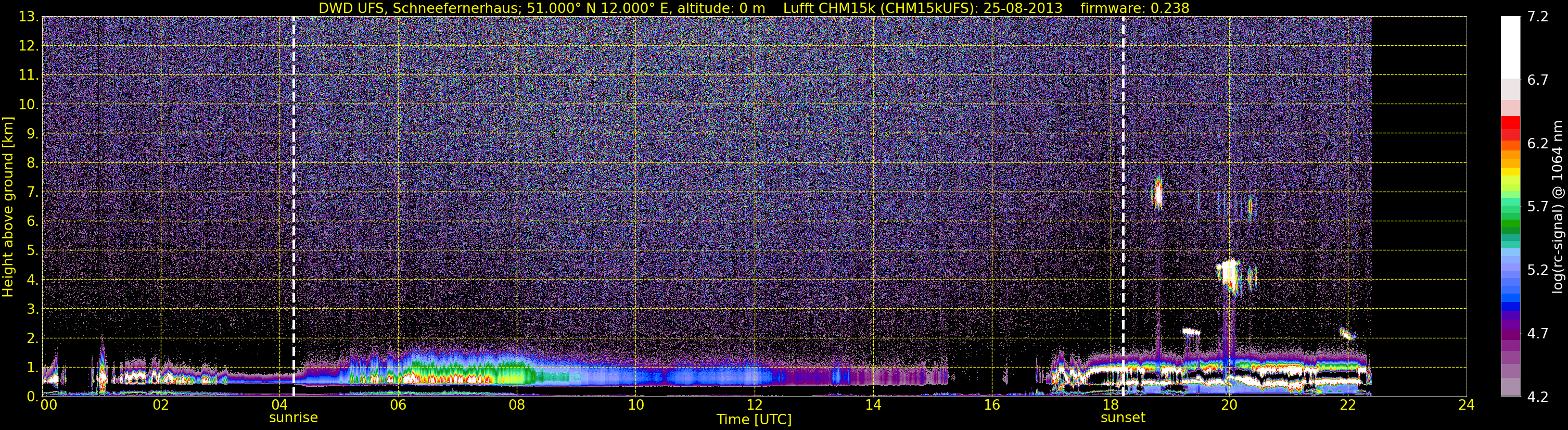Click the time axis tick "16"

click(991, 406)
